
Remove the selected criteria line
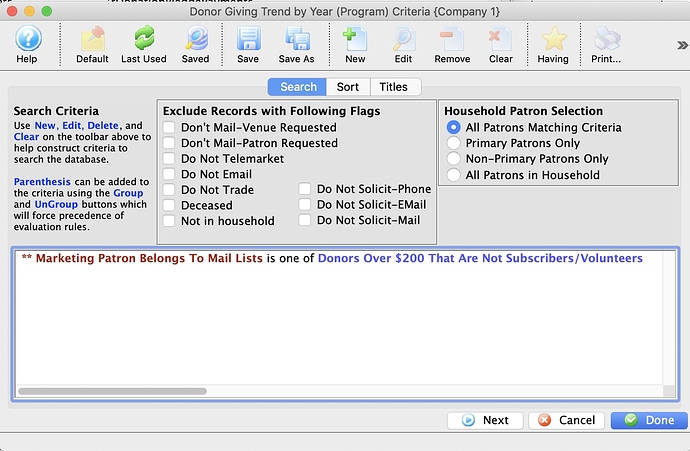452,44
